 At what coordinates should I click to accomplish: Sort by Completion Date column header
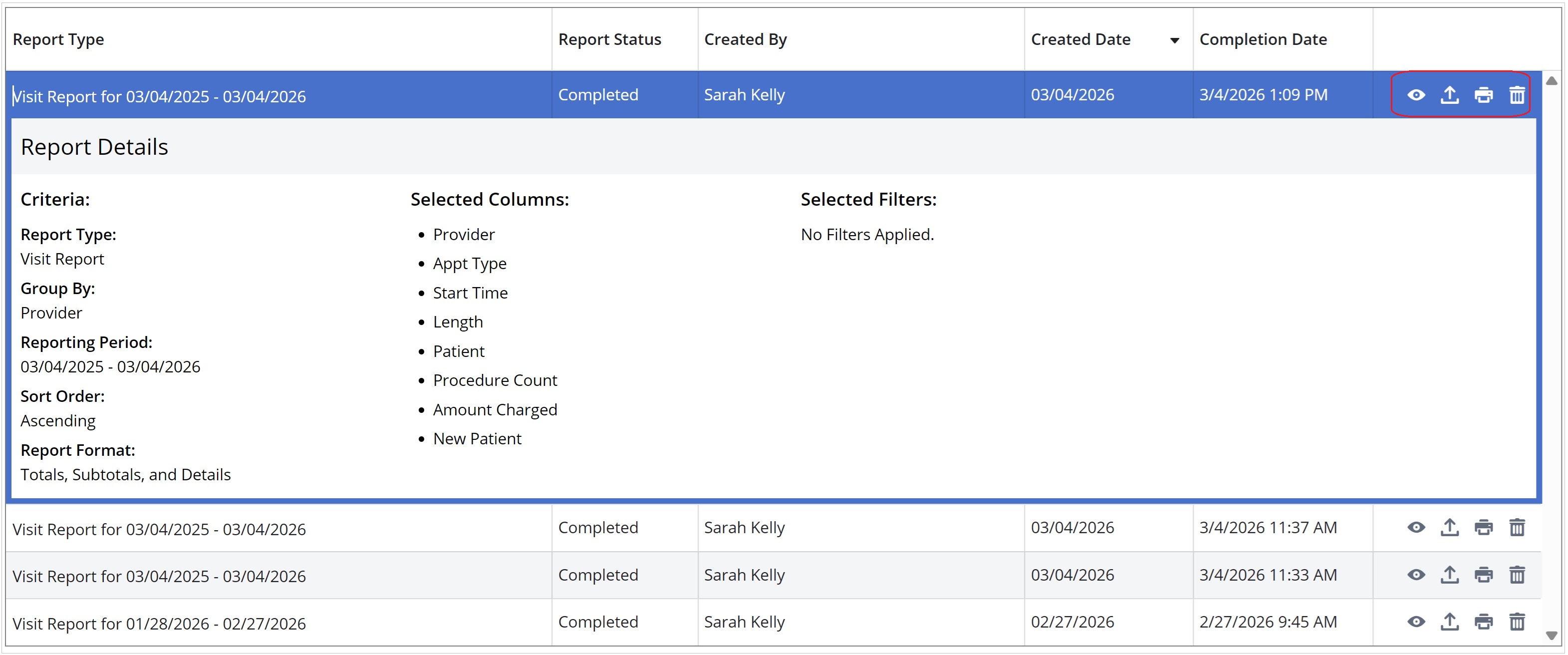(x=1263, y=39)
